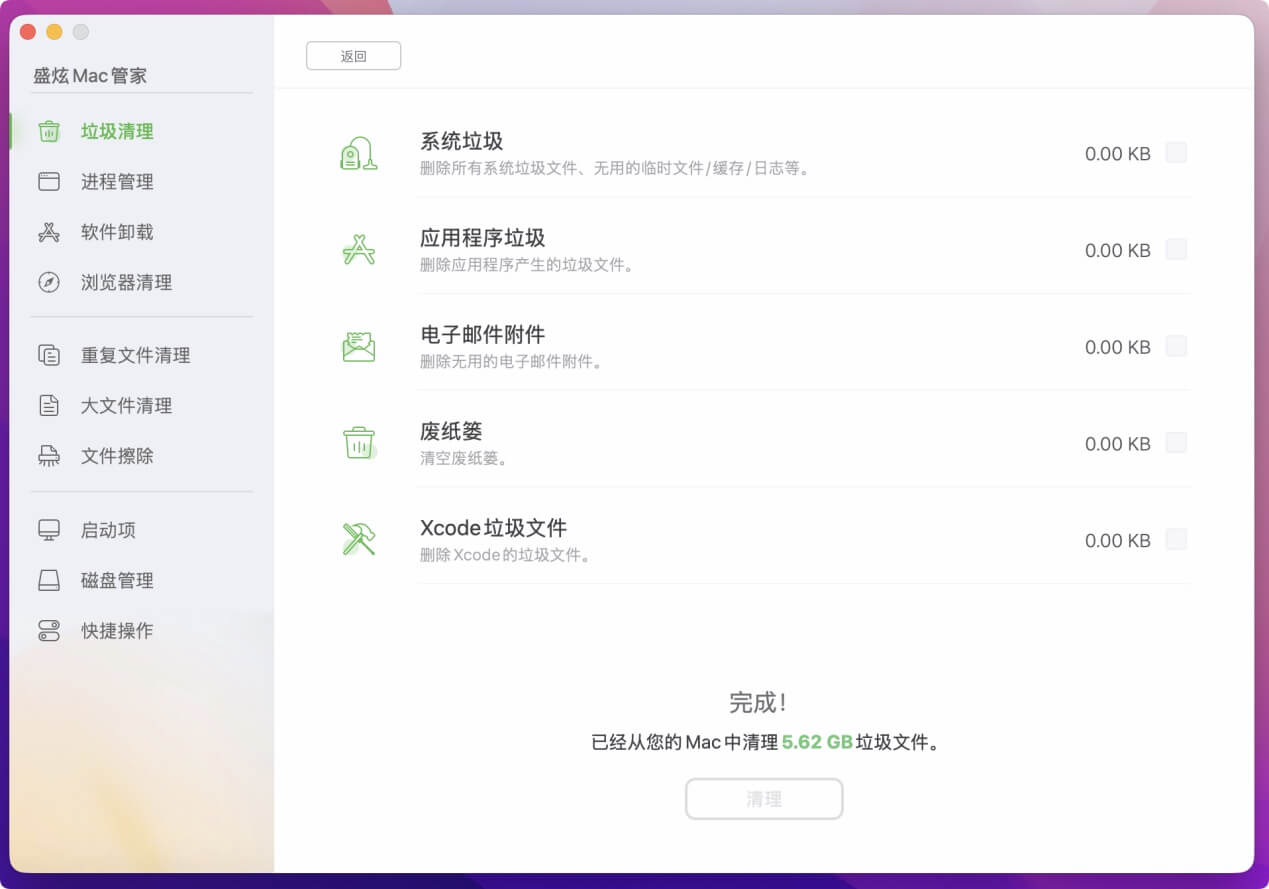Click the 返回 back button

(x=353, y=56)
